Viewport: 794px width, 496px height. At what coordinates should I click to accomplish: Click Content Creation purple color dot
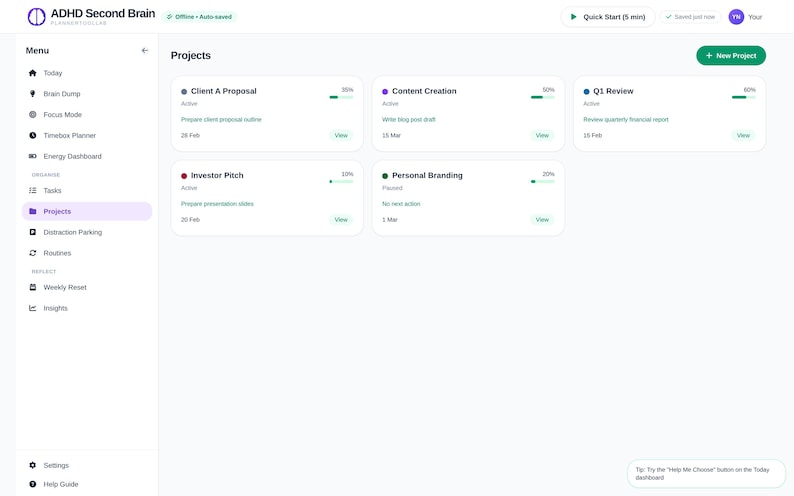(x=385, y=92)
